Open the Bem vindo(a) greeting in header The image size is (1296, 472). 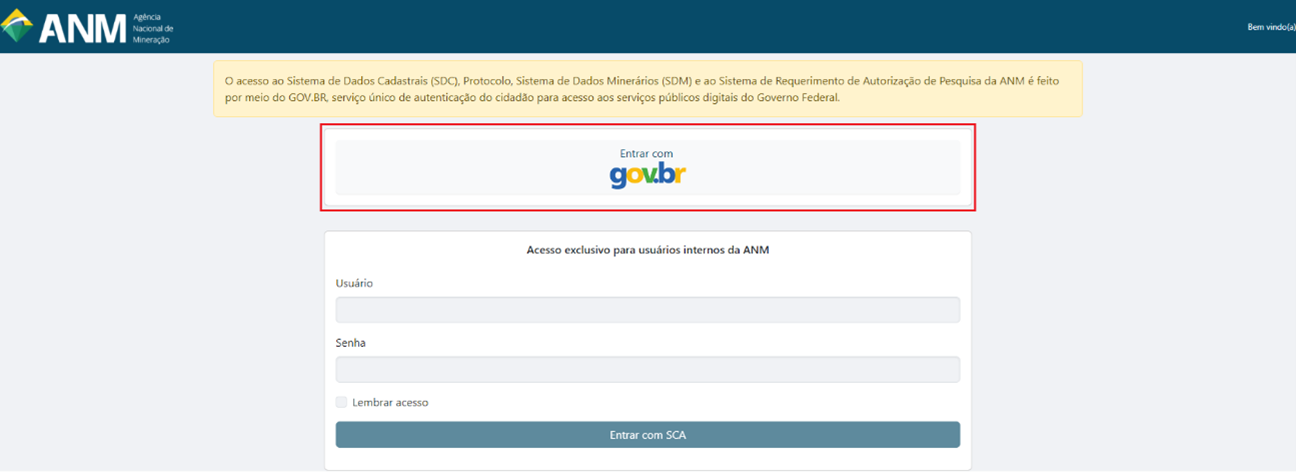click(1270, 27)
